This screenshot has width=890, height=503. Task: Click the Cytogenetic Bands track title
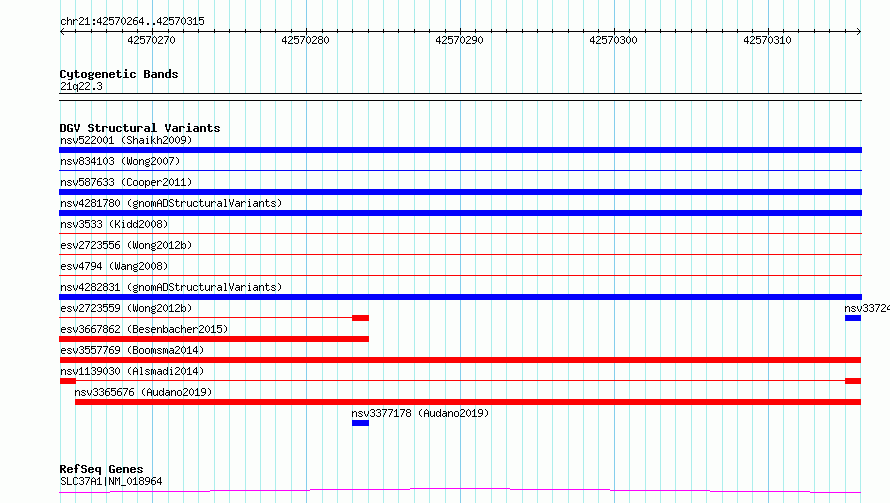pos(119,74)
